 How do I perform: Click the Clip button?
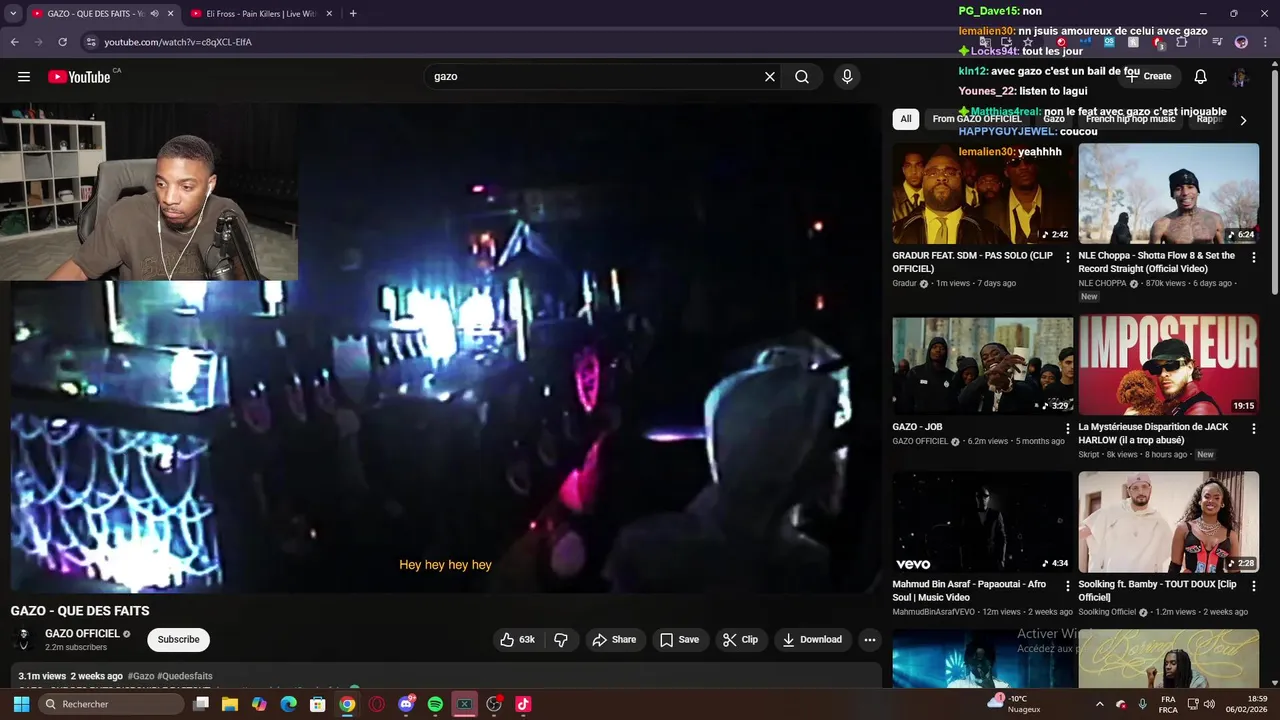[741, 640]
